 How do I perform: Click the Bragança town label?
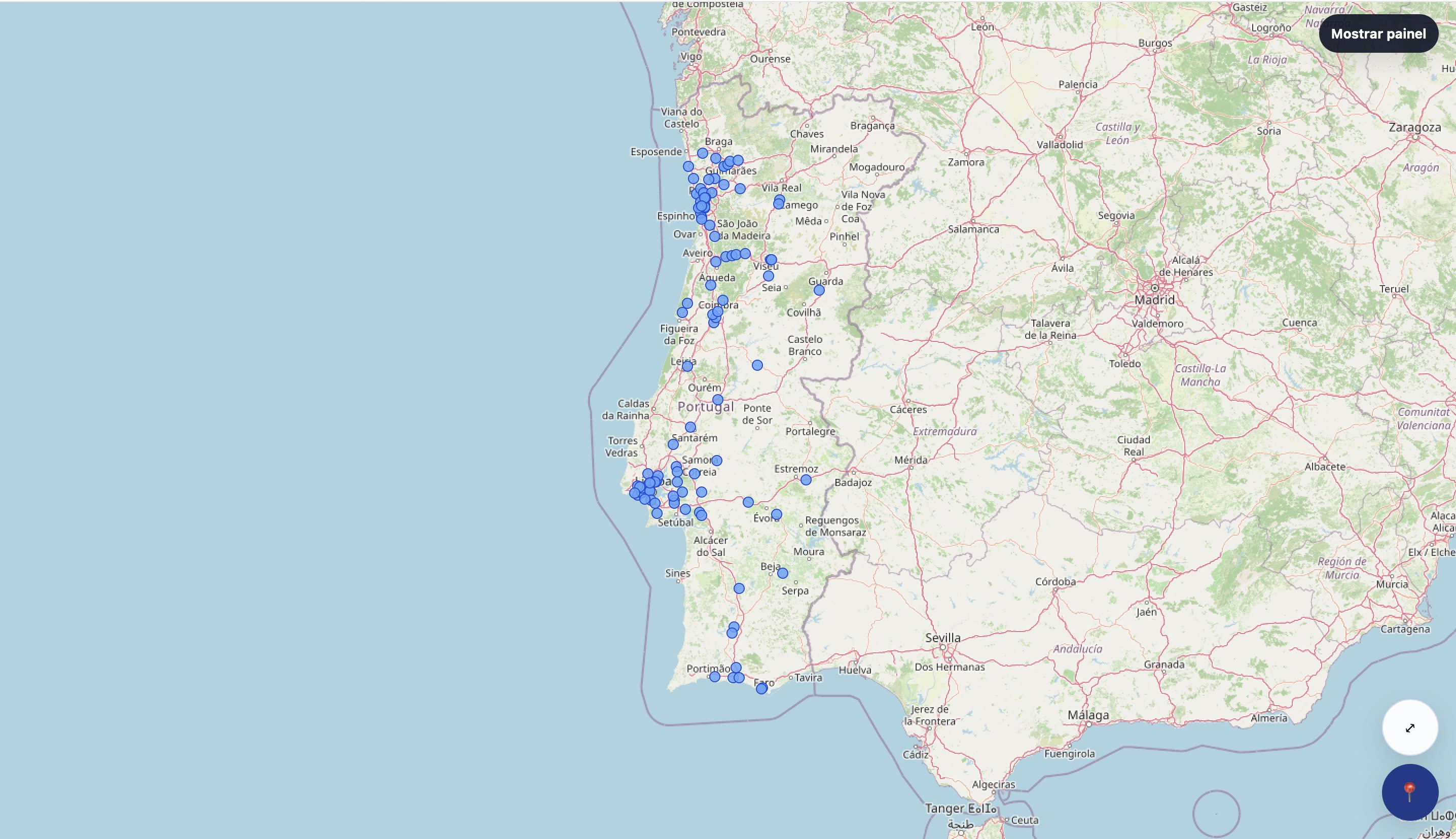pos(873,126)
